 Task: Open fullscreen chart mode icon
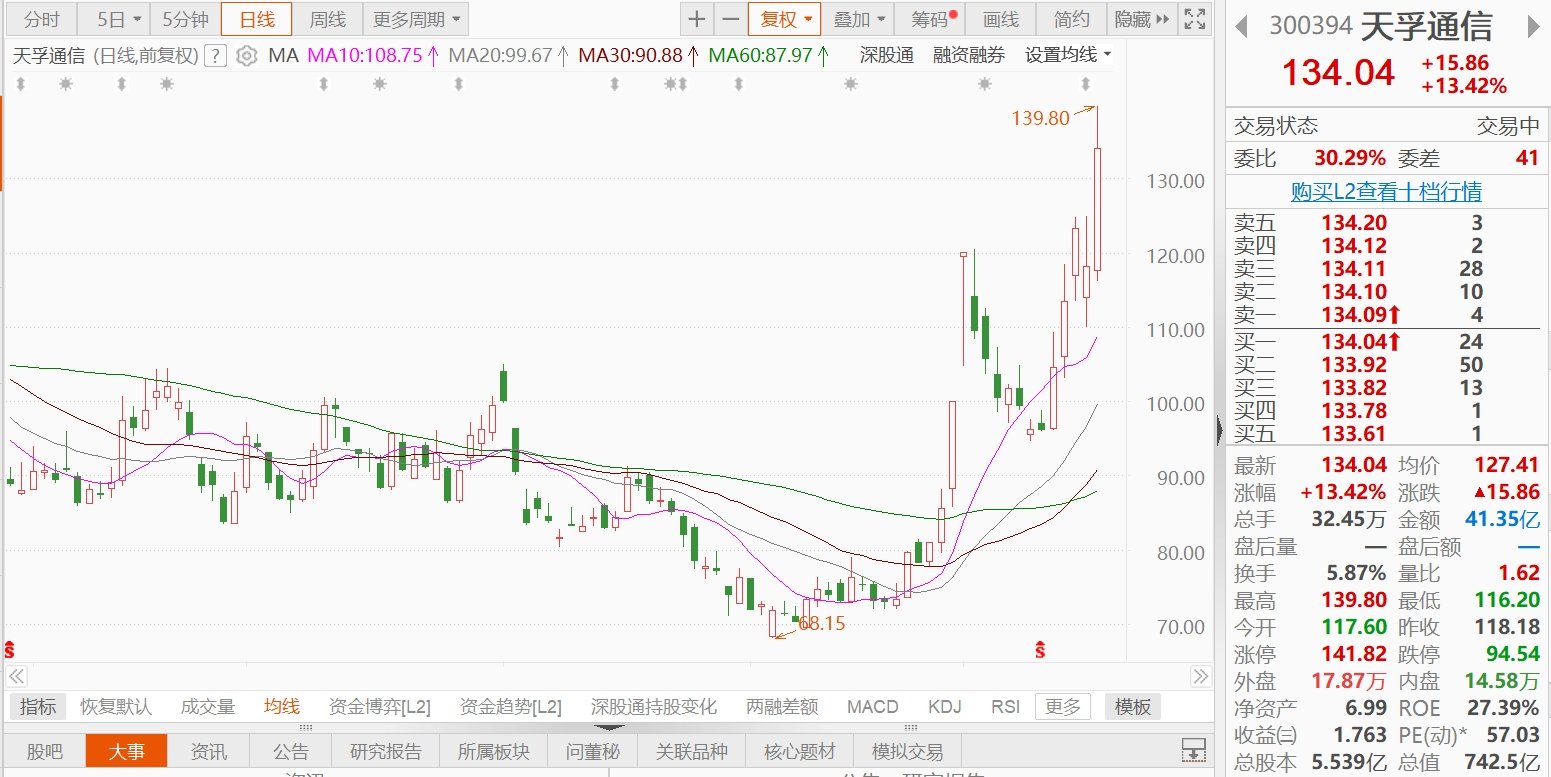point(1193,19)
